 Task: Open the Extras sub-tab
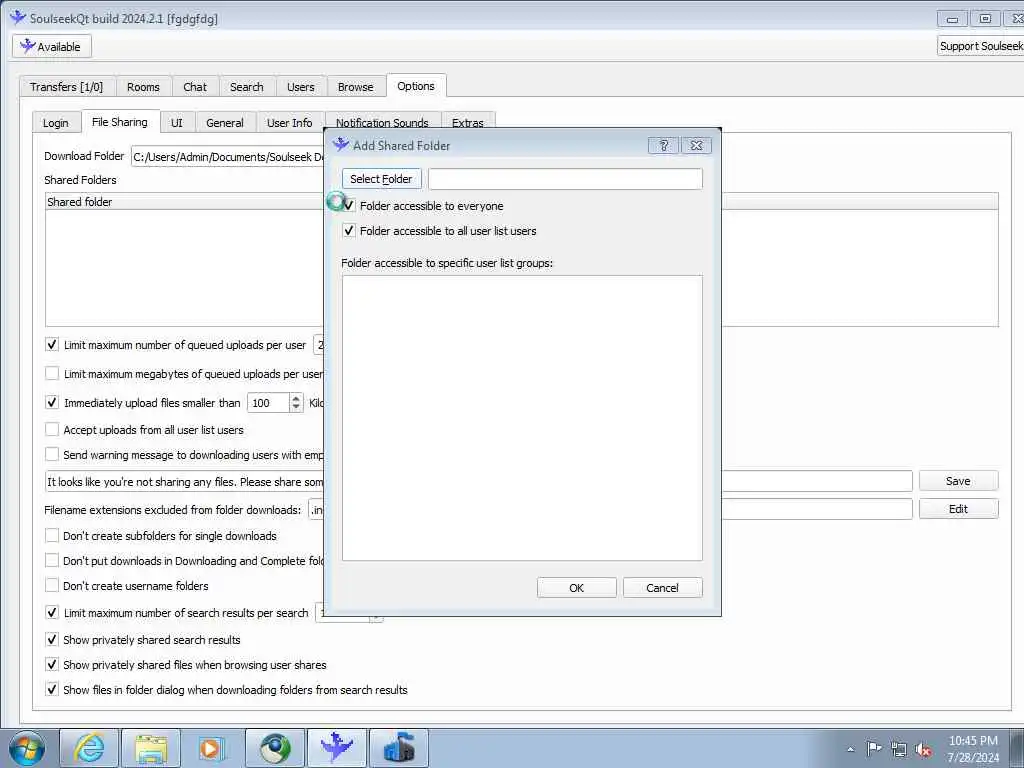click(468, 122)
